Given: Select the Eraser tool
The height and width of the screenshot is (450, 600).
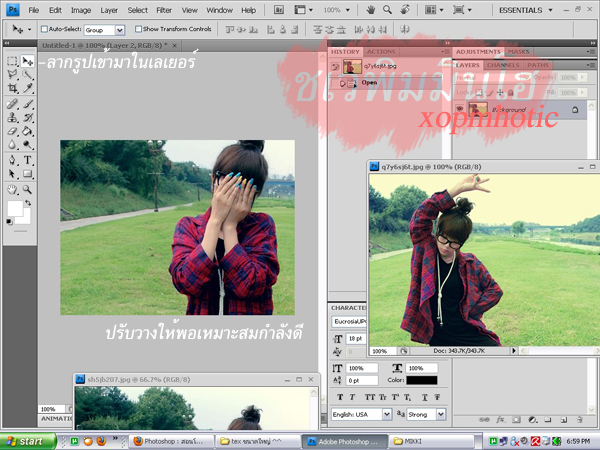Looking at the screenshot, I should 12,131.
